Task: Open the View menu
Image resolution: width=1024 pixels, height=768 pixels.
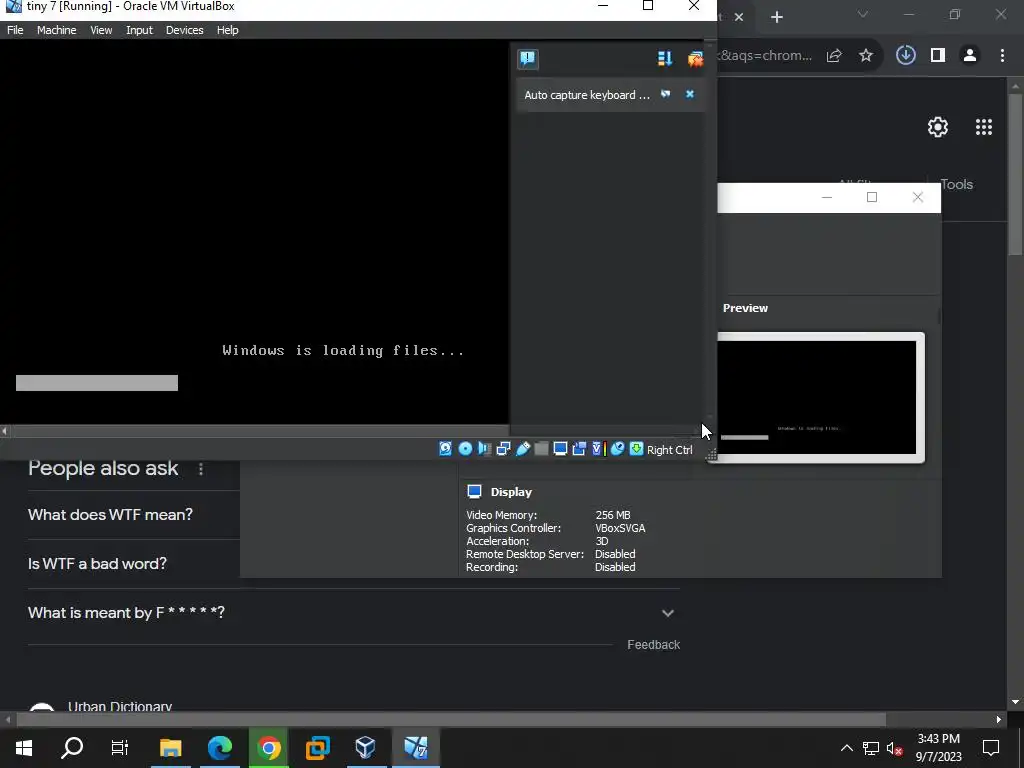Action: 101,30
